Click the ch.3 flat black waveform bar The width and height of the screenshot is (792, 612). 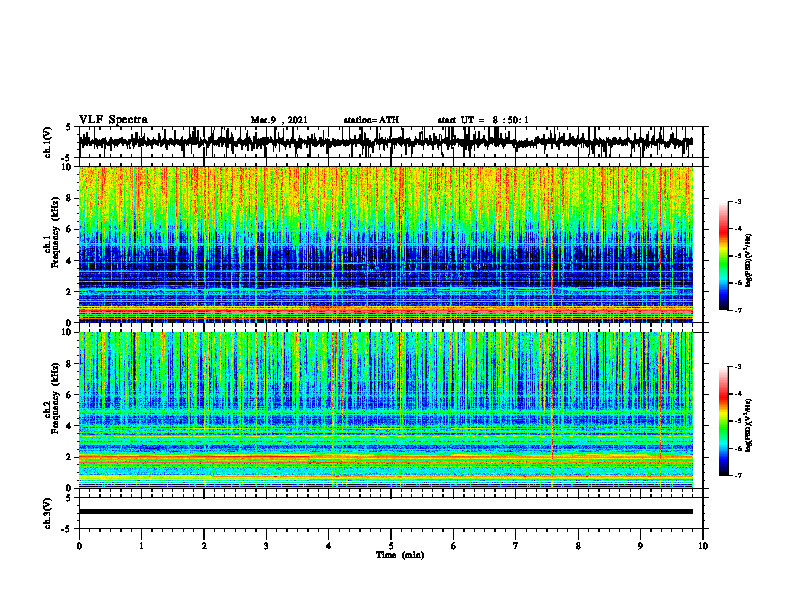[x=385, y=512]
